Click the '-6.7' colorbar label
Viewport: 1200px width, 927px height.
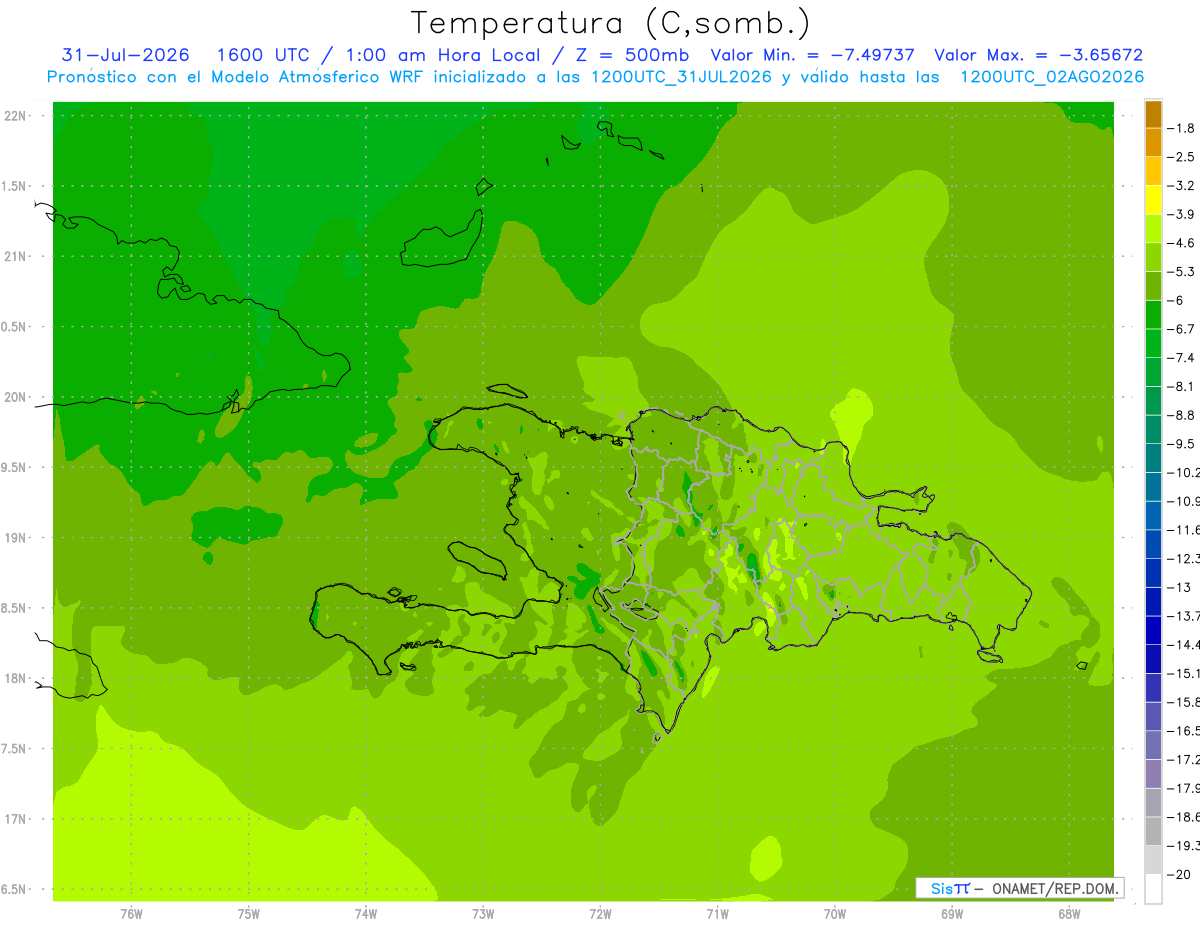point(1181,329)
